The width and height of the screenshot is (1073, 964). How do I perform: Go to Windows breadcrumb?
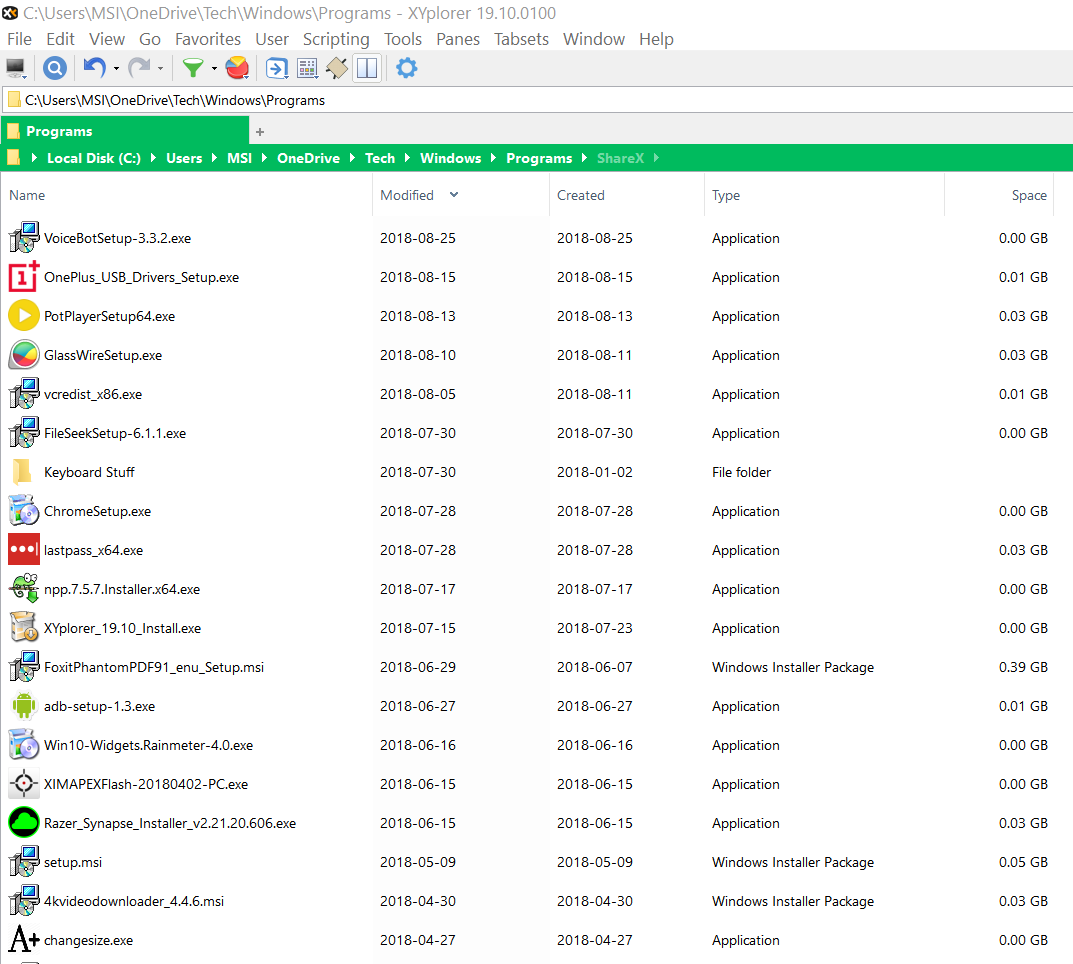coord(450,158)
